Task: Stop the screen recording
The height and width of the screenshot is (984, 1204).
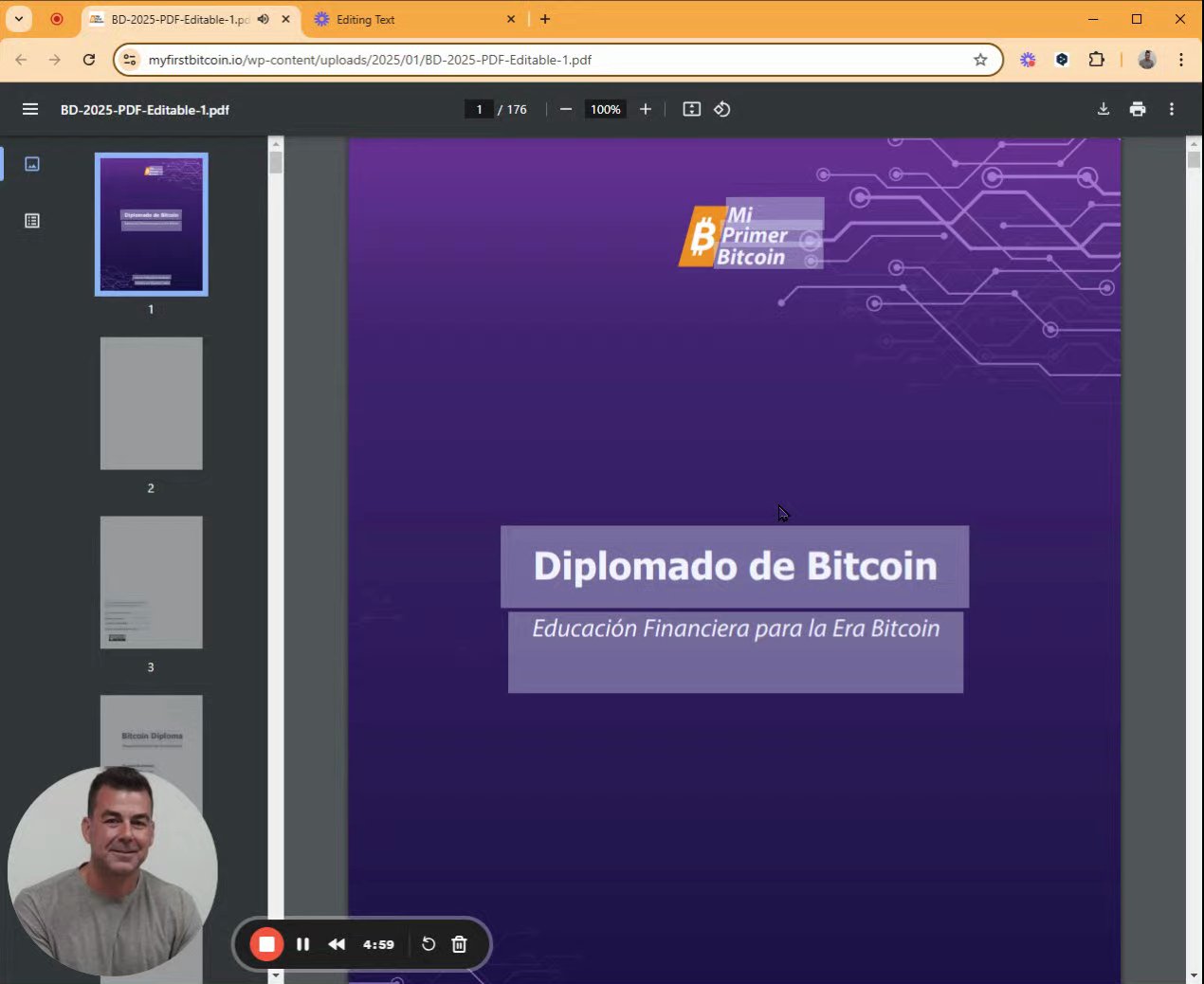Action: [266, 944]
